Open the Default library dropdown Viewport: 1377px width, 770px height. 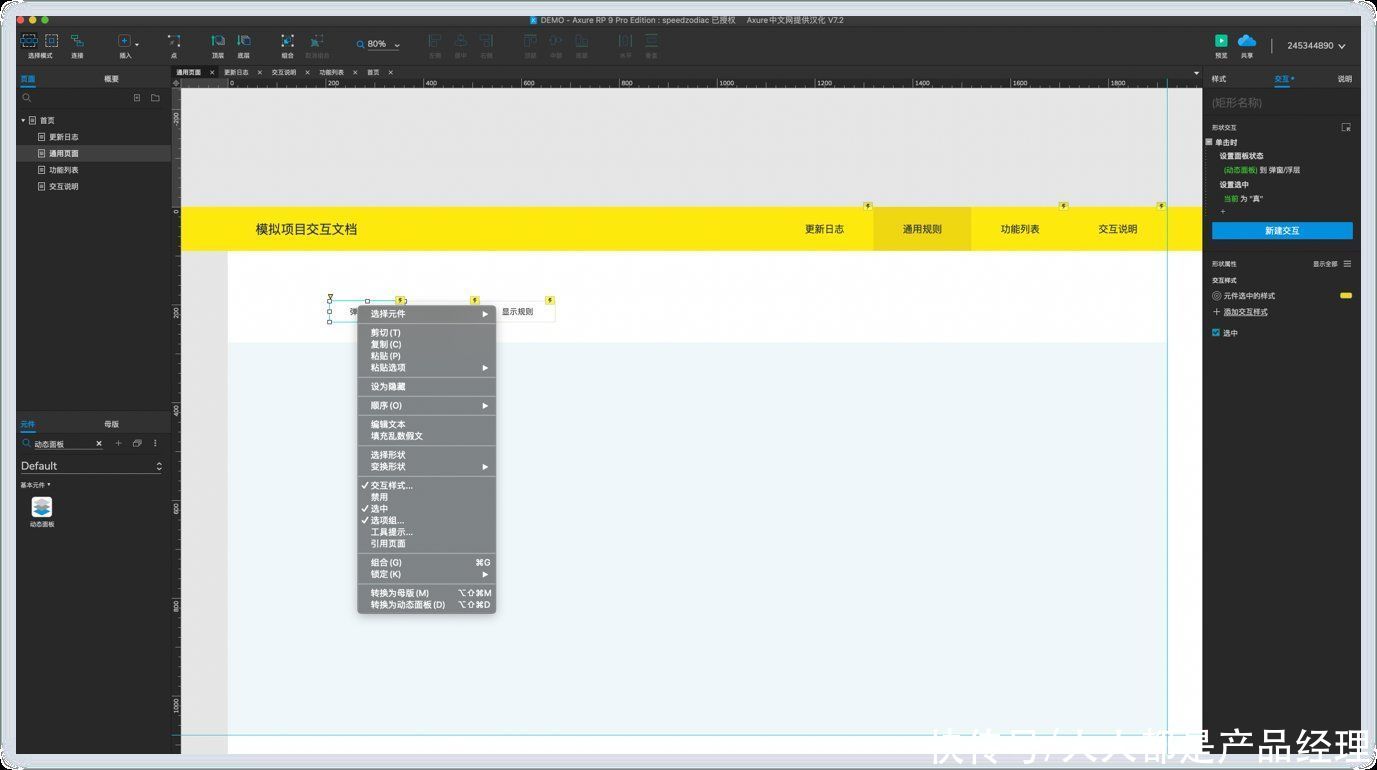point(91,466)
